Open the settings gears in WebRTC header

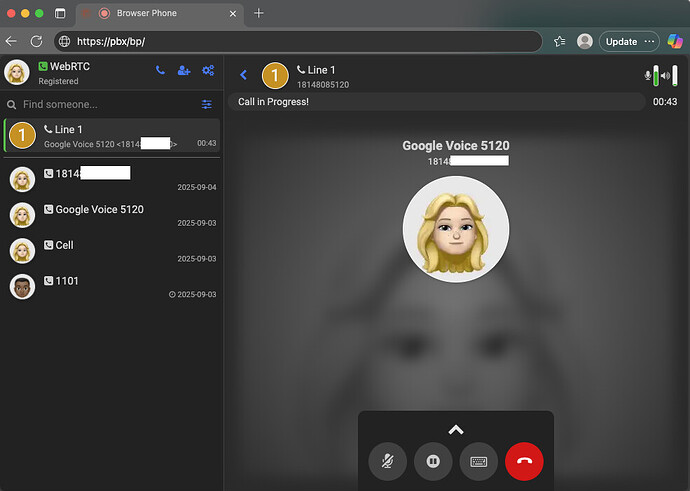(x=208, y=71)
